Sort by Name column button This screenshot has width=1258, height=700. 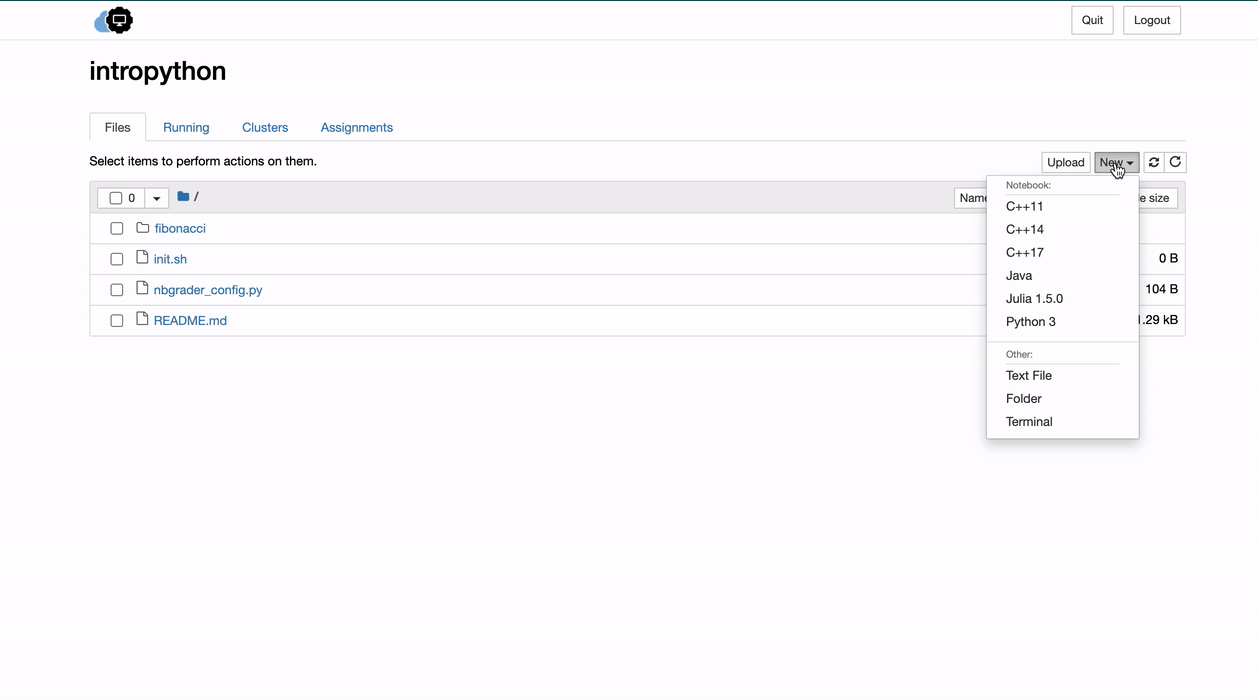coord(971,198)
